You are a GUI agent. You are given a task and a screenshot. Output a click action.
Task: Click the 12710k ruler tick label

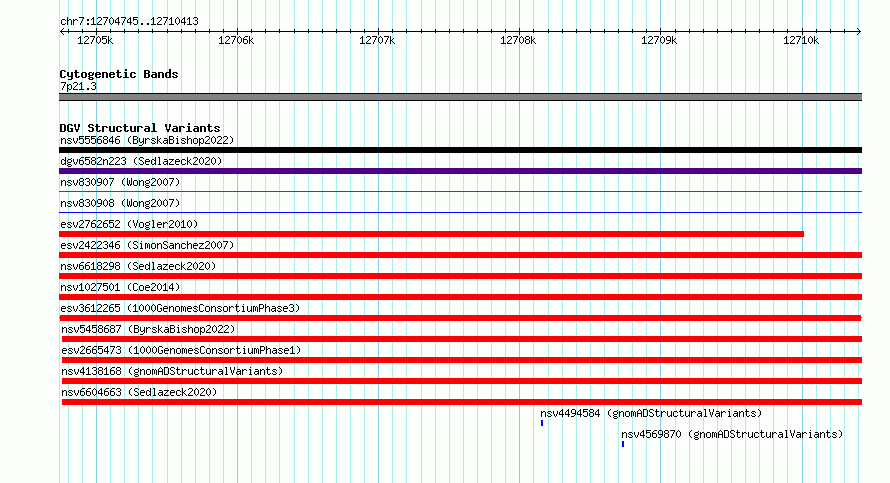[801, 40]
